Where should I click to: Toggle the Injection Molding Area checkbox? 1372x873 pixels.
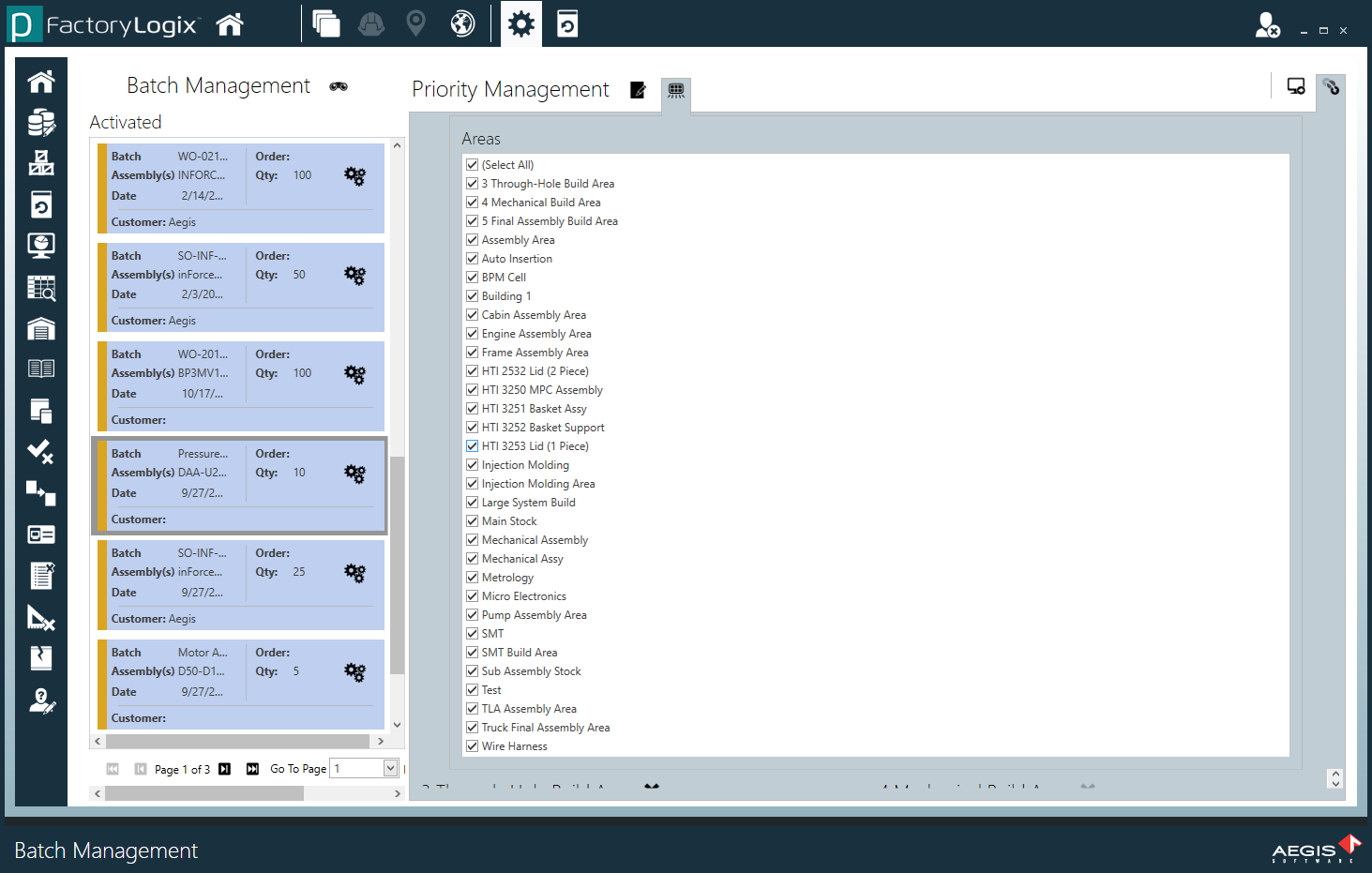tap(473, 484)
